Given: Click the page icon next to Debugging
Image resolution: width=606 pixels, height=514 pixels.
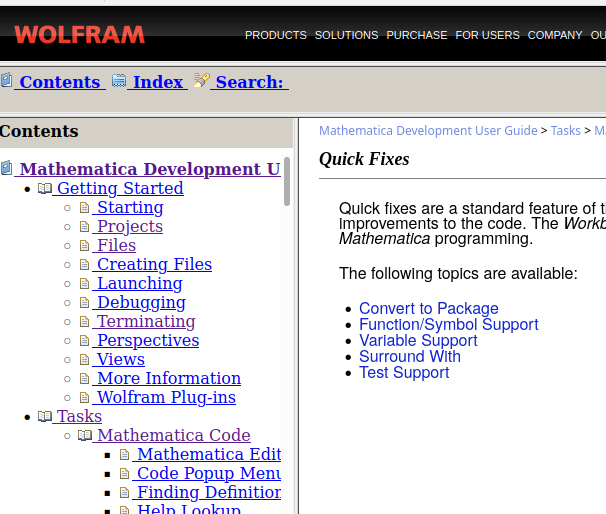Looking at the screenshot, I should 85,302.
